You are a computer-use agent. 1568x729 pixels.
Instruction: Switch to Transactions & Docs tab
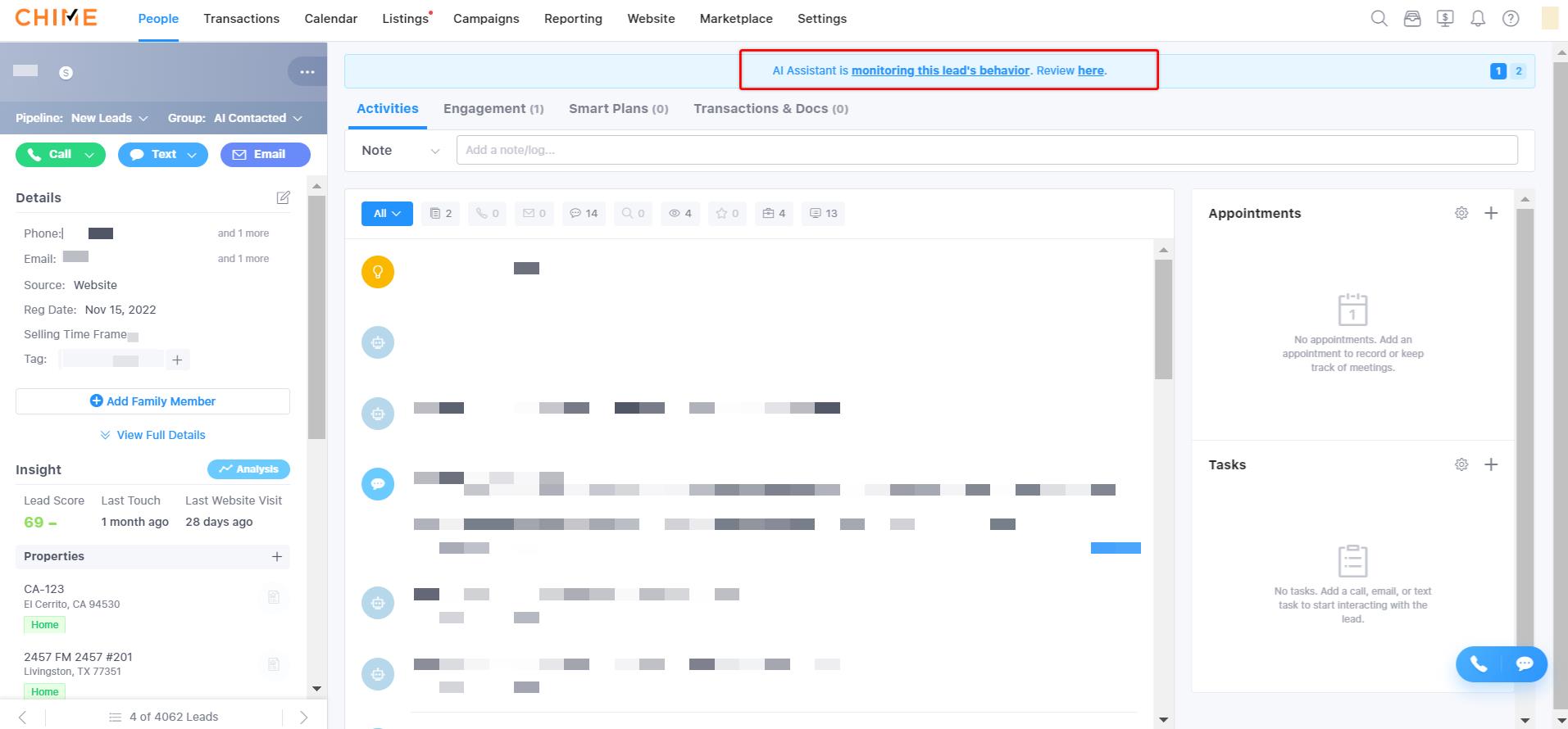[770, 109]
